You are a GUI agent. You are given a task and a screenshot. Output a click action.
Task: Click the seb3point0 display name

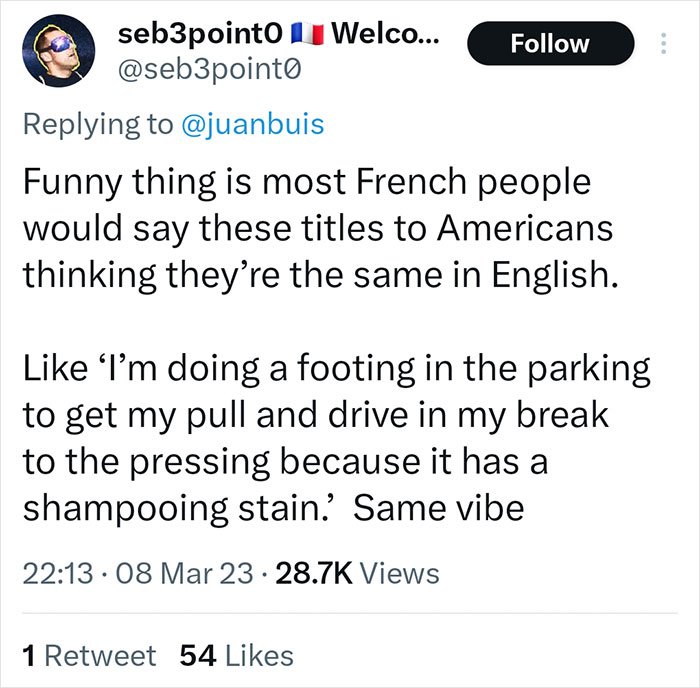(x=200, y=34)
